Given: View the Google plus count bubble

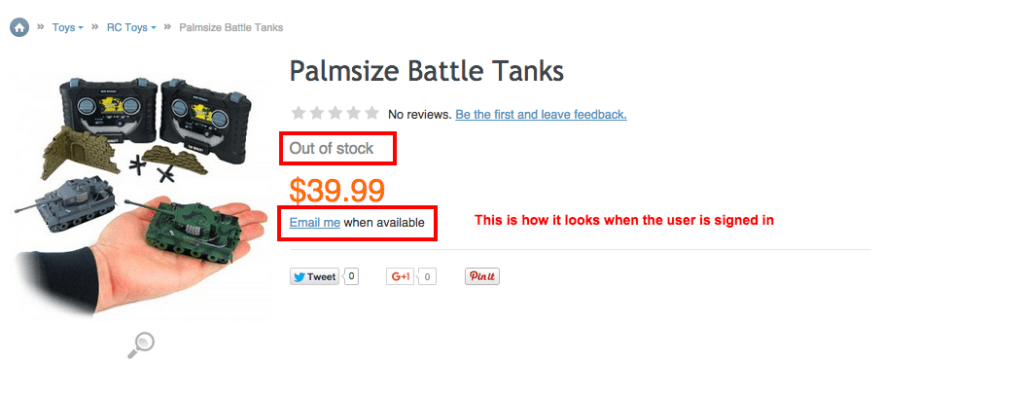Looking at the screenshot, I should [427, 277].
